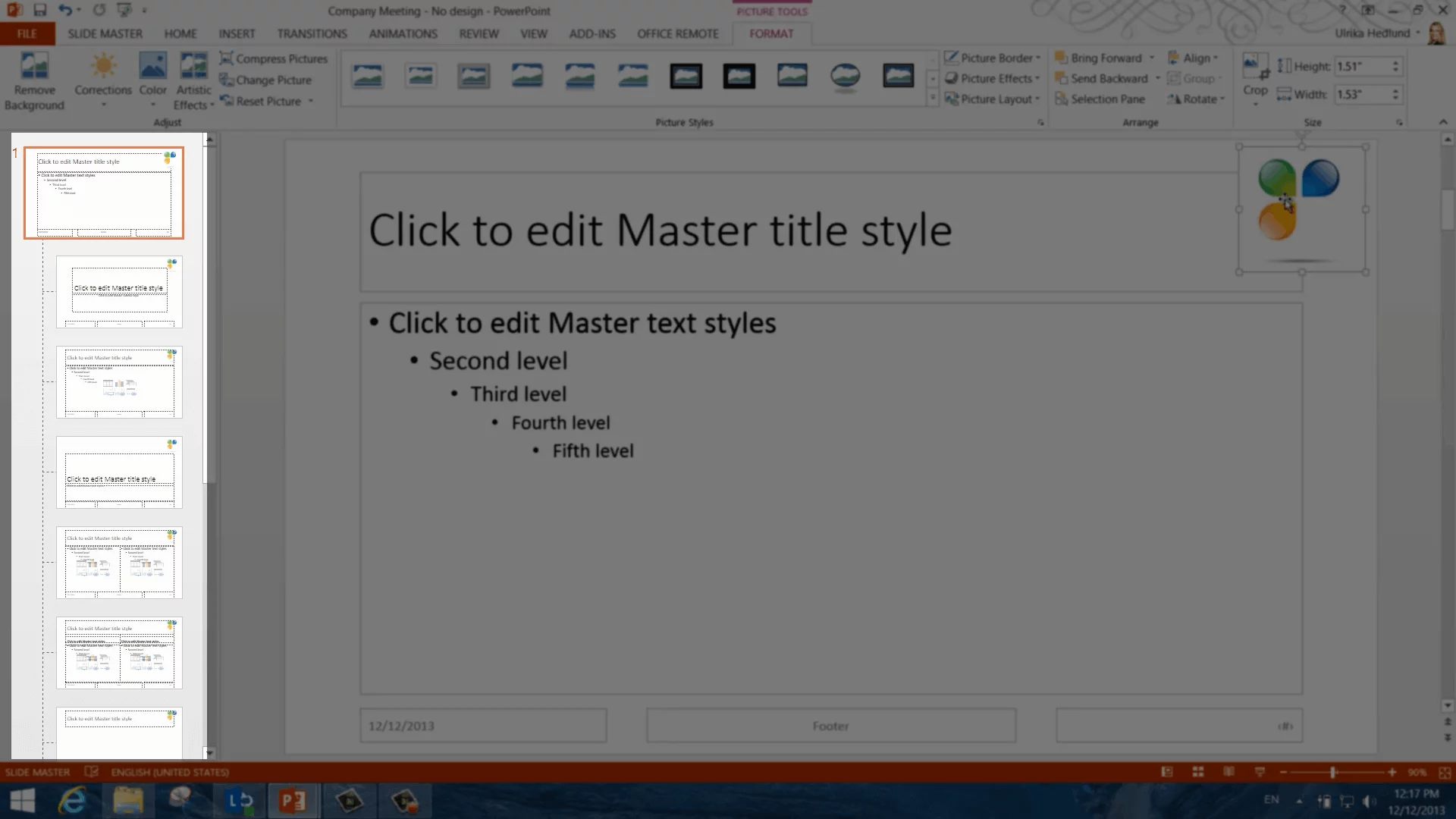The image size is (1456, 819).
Task: Open the SLIDE MASTER ribbon tab
Action: (105, 34)
